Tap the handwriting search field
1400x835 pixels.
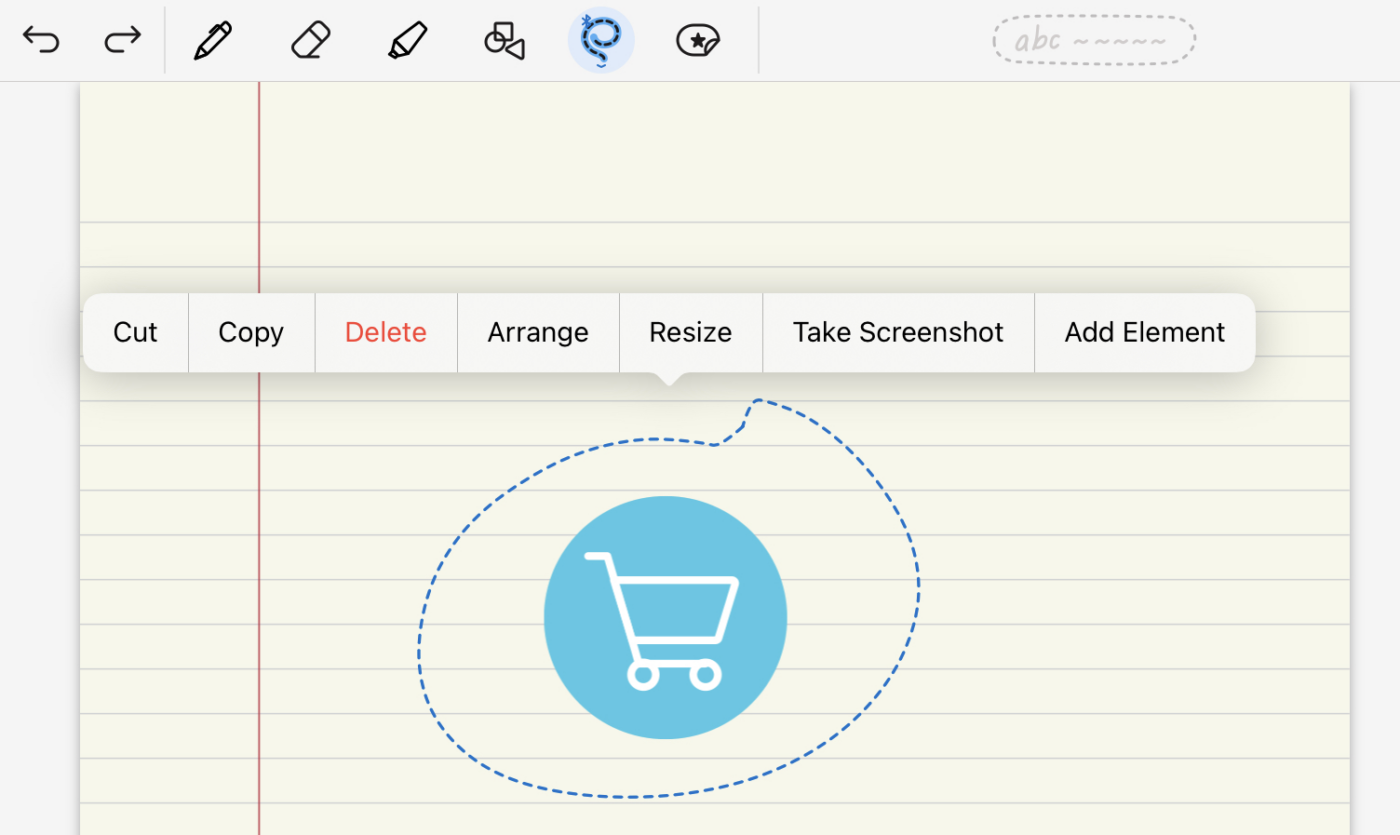click(x=1092, y=40)
